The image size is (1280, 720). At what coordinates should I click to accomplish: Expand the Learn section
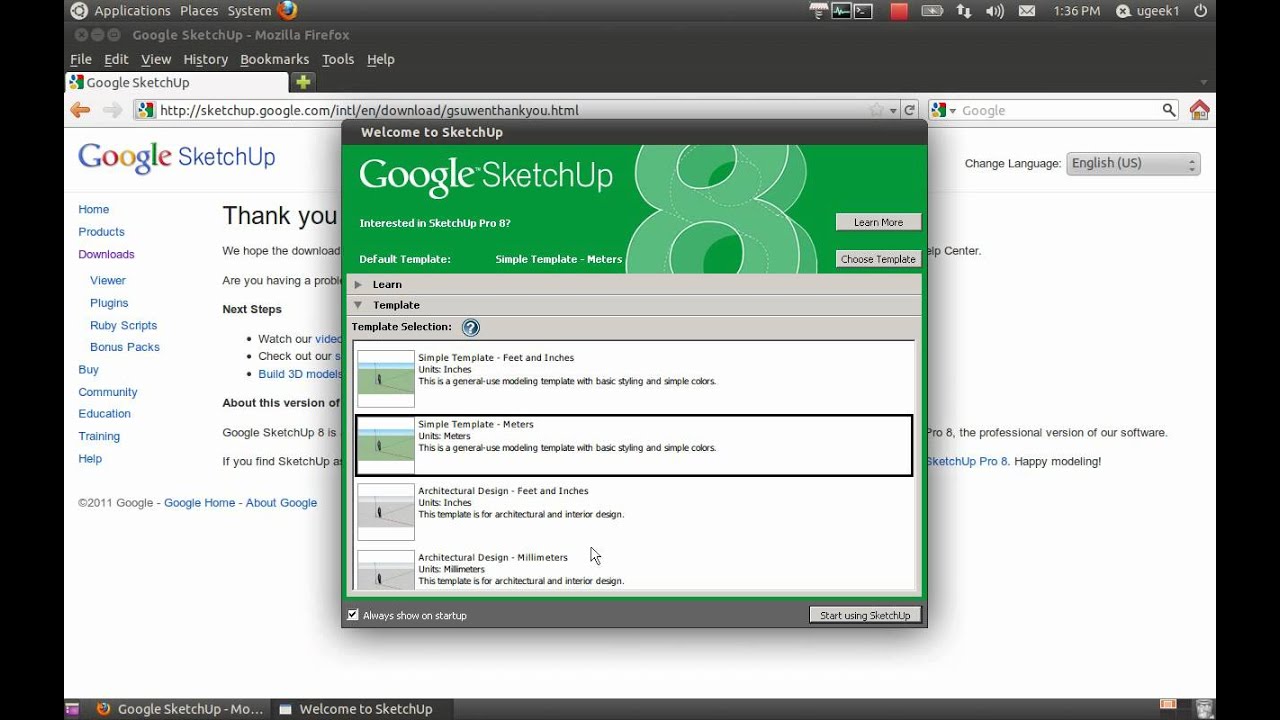(359, 284)
